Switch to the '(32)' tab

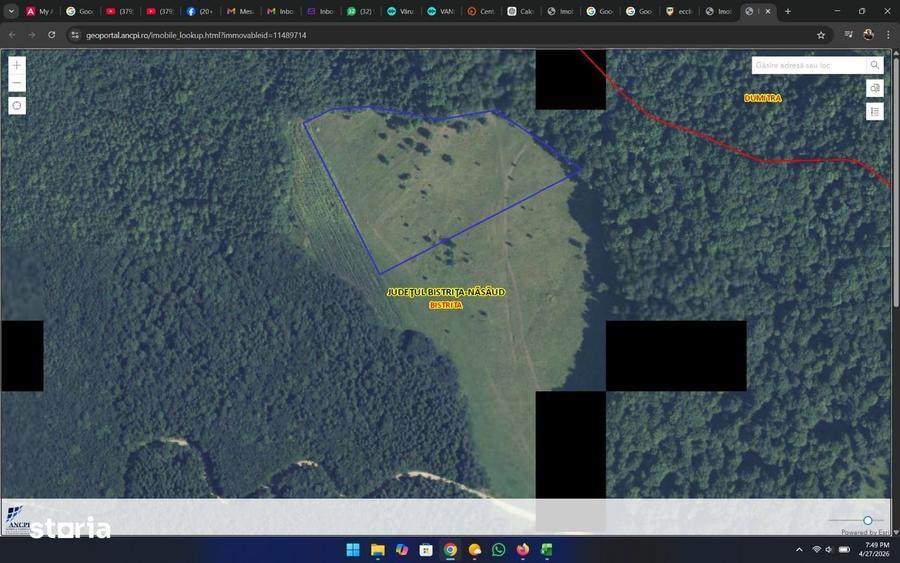point(360,11)
